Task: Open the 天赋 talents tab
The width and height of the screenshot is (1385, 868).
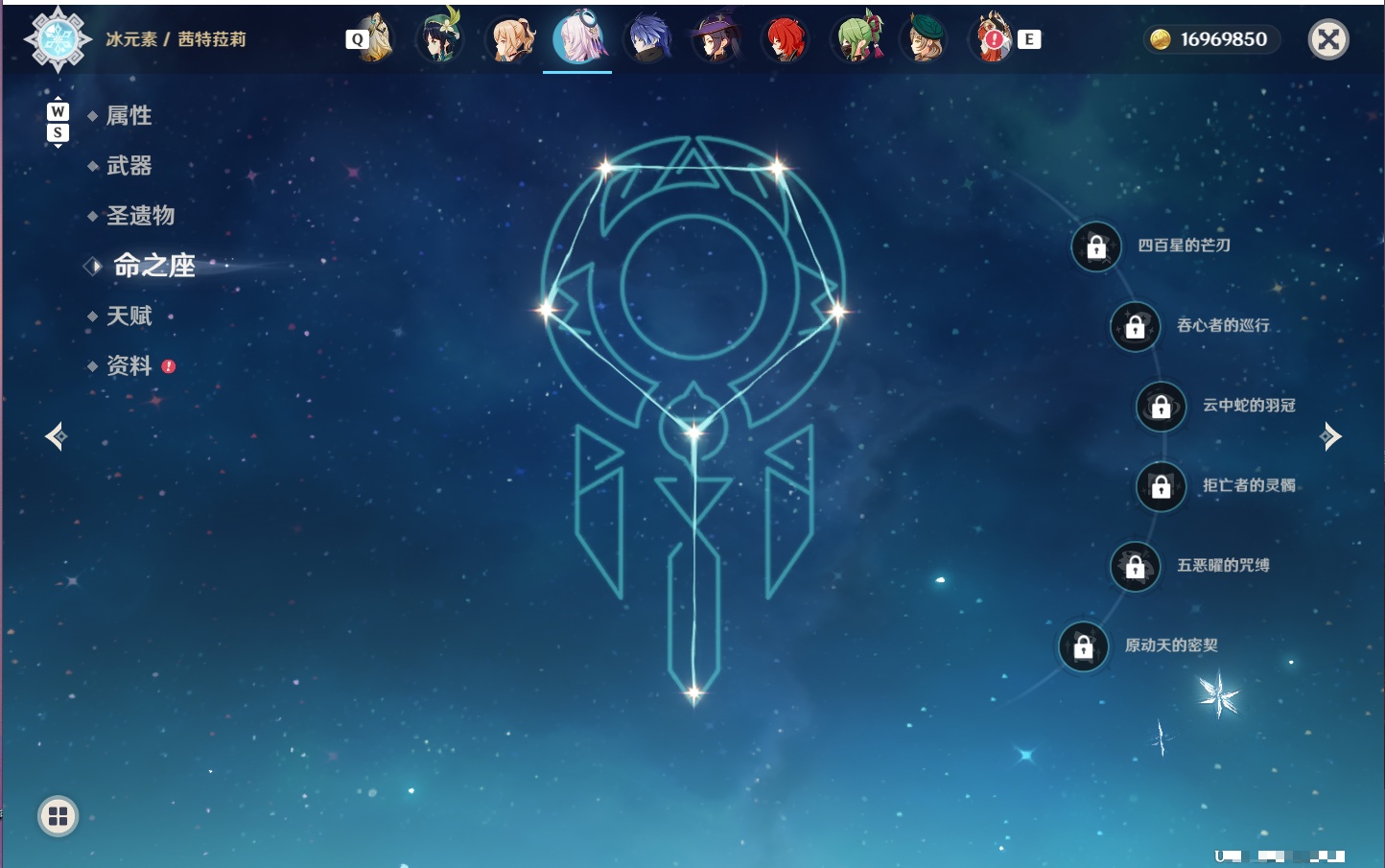Action: point(129,316)
